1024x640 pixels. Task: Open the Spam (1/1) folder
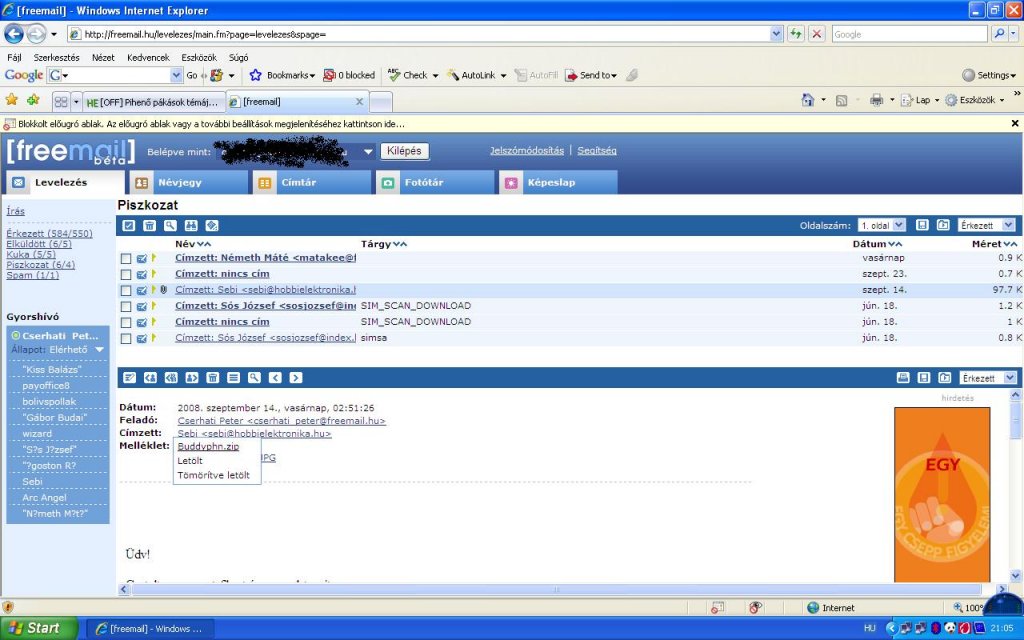33,275
